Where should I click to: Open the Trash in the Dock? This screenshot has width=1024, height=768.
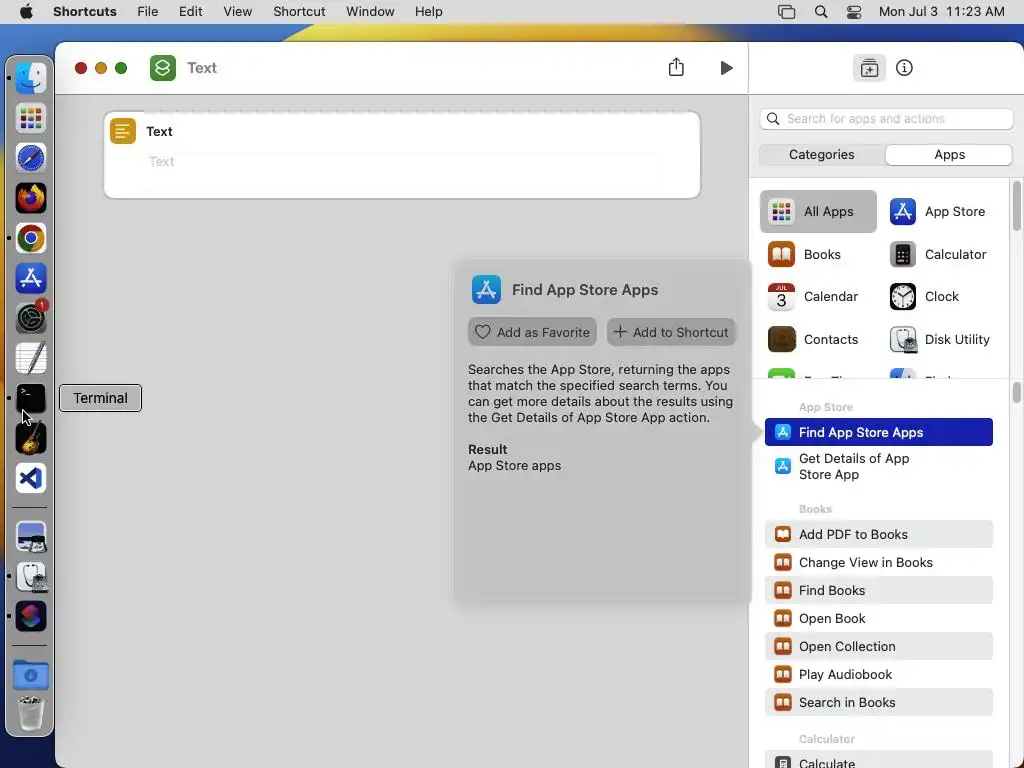click(x=31, y=714)
